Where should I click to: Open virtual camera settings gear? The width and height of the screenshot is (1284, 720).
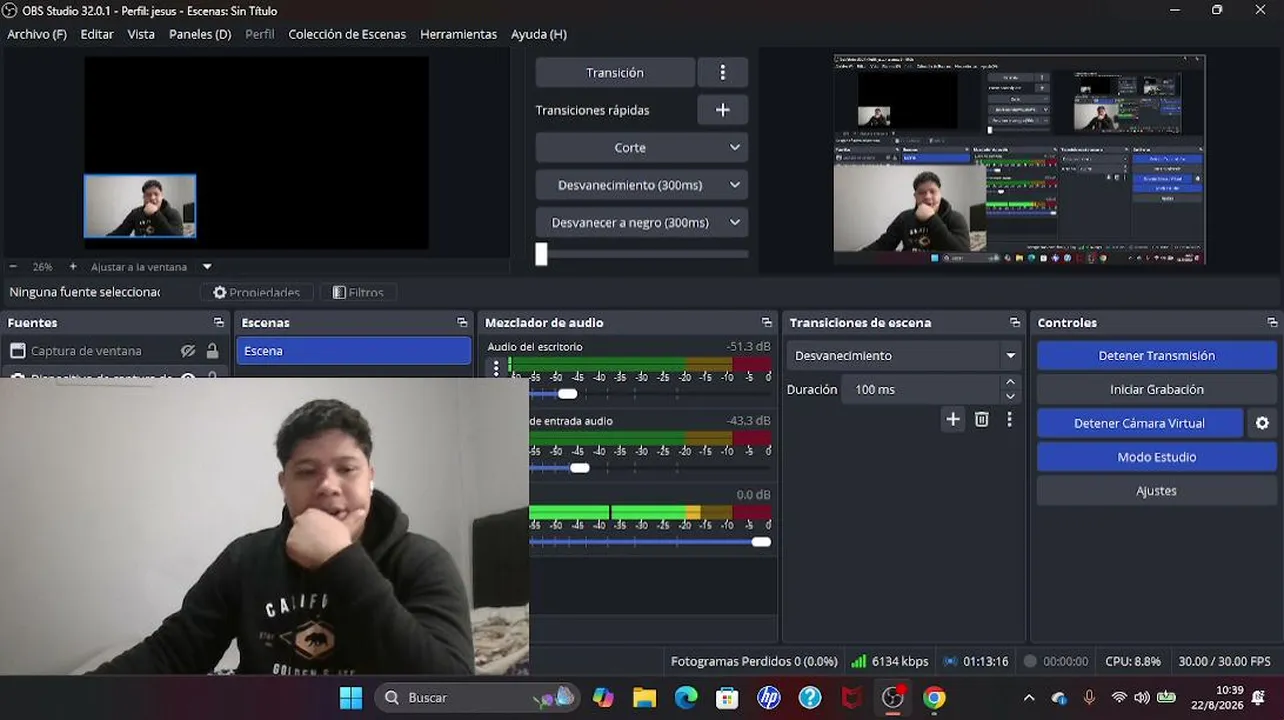tap(1262, 423)
